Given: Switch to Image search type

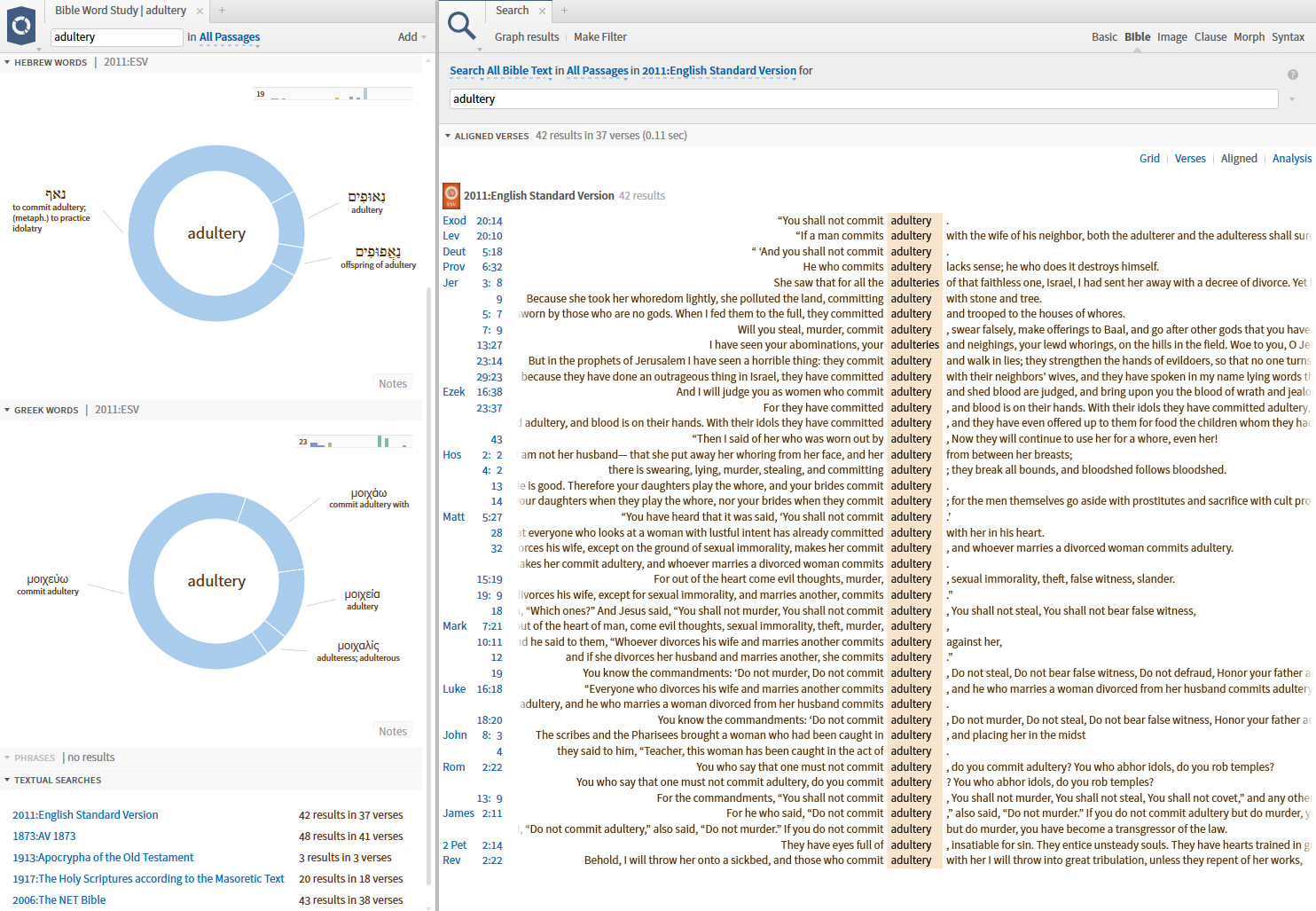Looking at the screenshot, I should click(x=1172, y=37).
